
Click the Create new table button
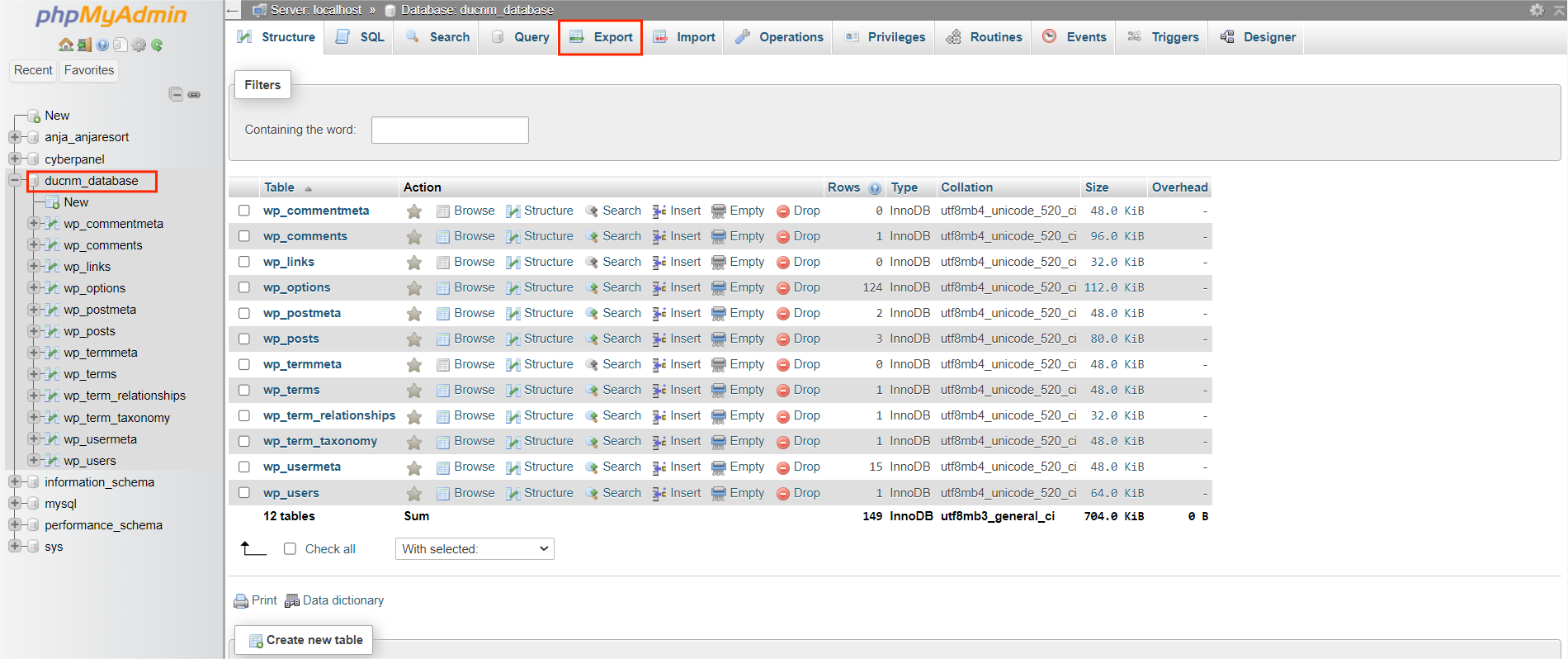point(305,640)
